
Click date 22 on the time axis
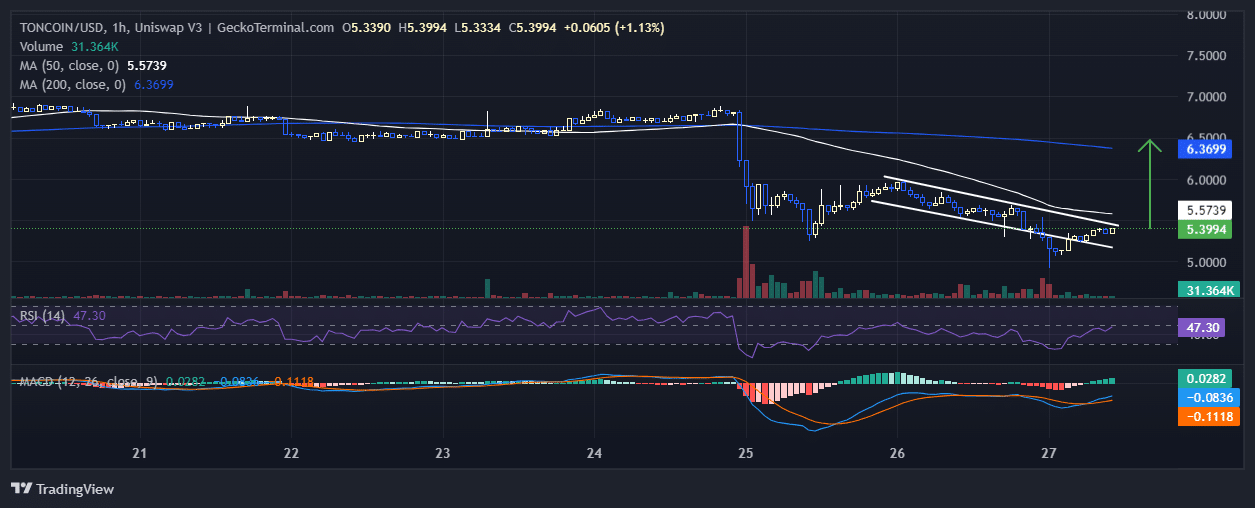291,453
